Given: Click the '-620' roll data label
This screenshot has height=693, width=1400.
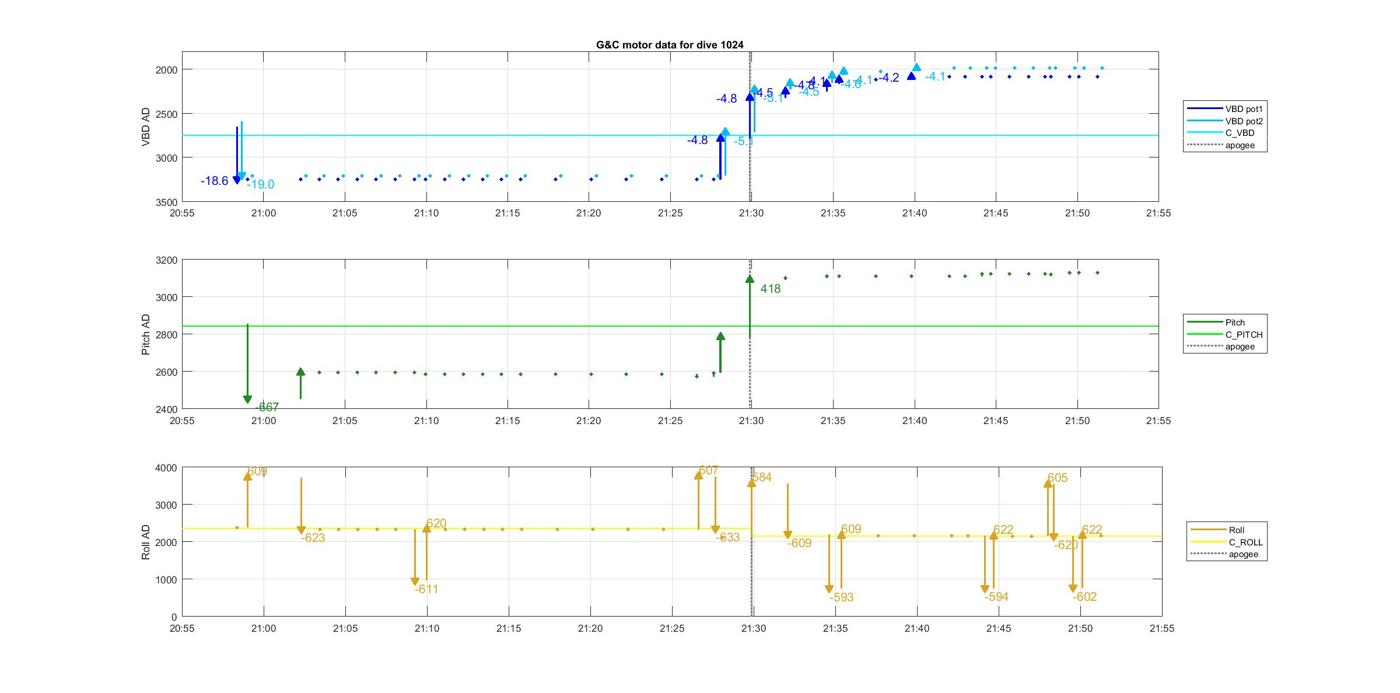Looking at the screenshot, I should 1066,545.
